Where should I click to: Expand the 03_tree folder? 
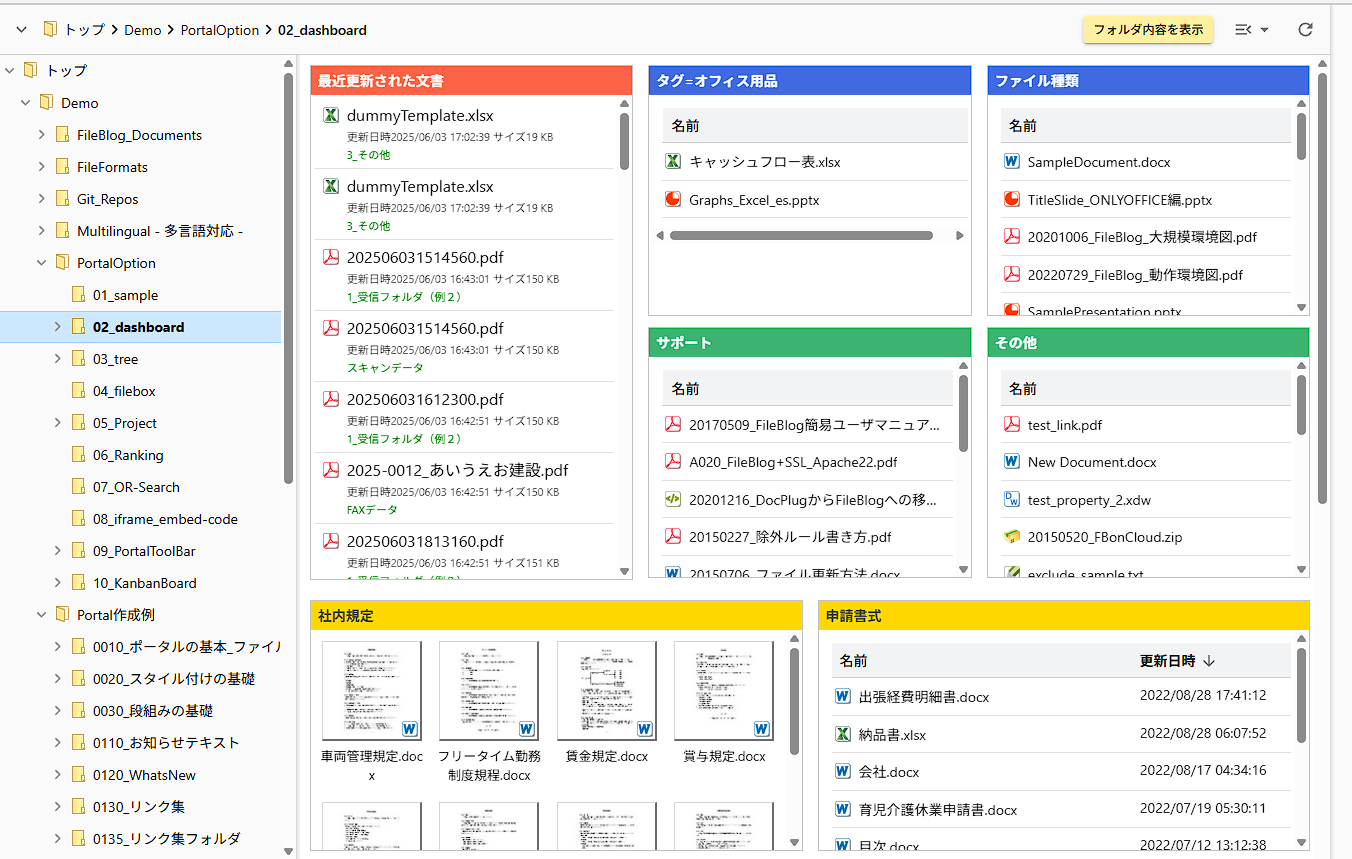click(x=58, y=359)
